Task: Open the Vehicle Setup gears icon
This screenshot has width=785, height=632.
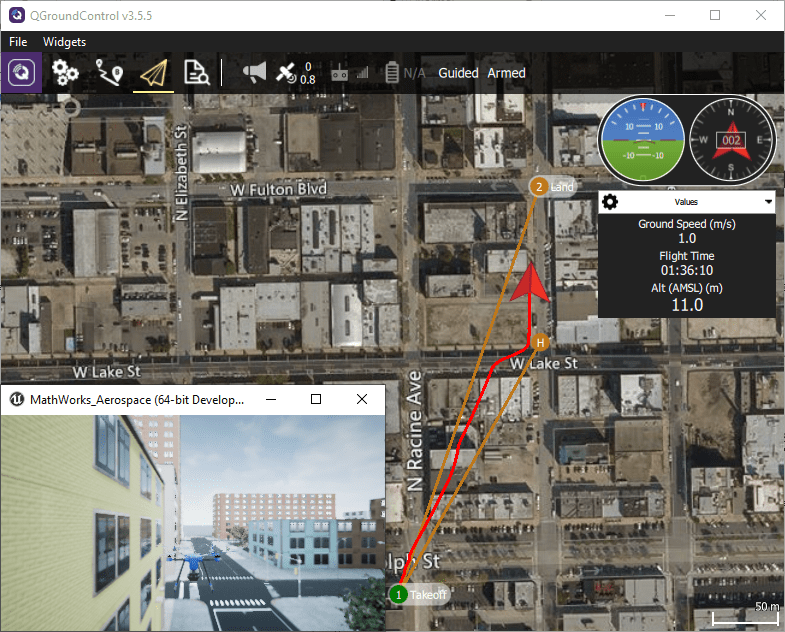Action: click(65, 73)
